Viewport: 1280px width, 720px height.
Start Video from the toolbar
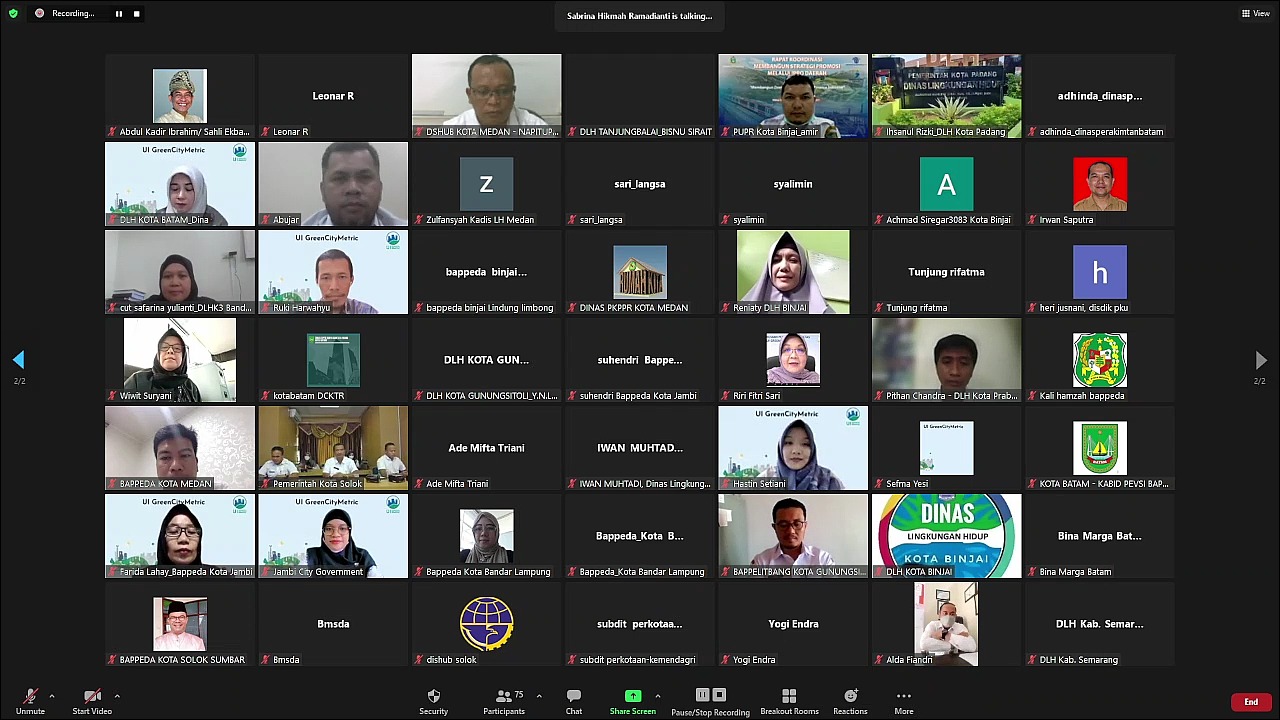[x=92, y=701]
